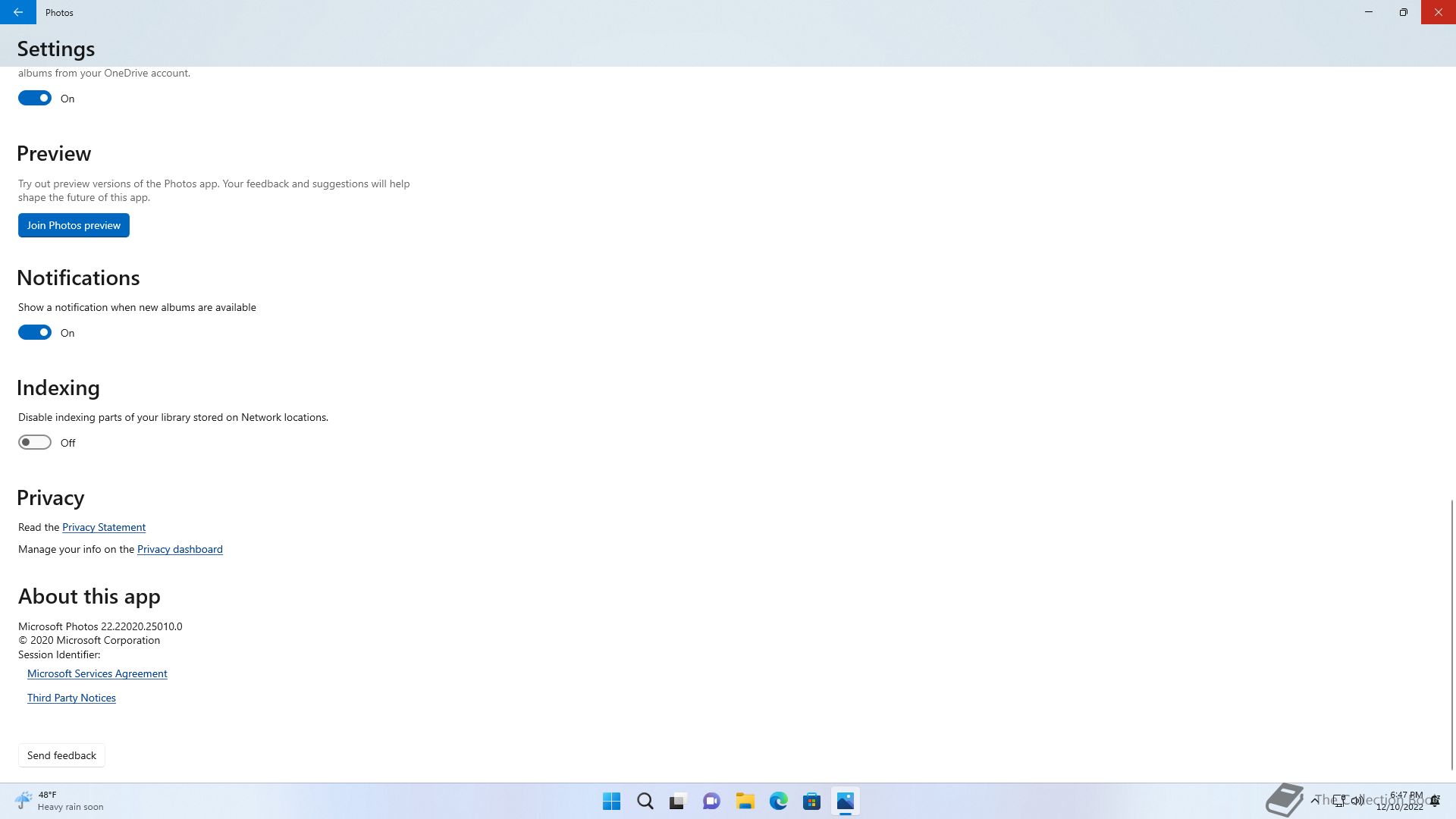Image resolution: width=1456 pixels, height=819 pixels.
Task: Open Microsoft Services Agreement link
Action: (97, 673)
